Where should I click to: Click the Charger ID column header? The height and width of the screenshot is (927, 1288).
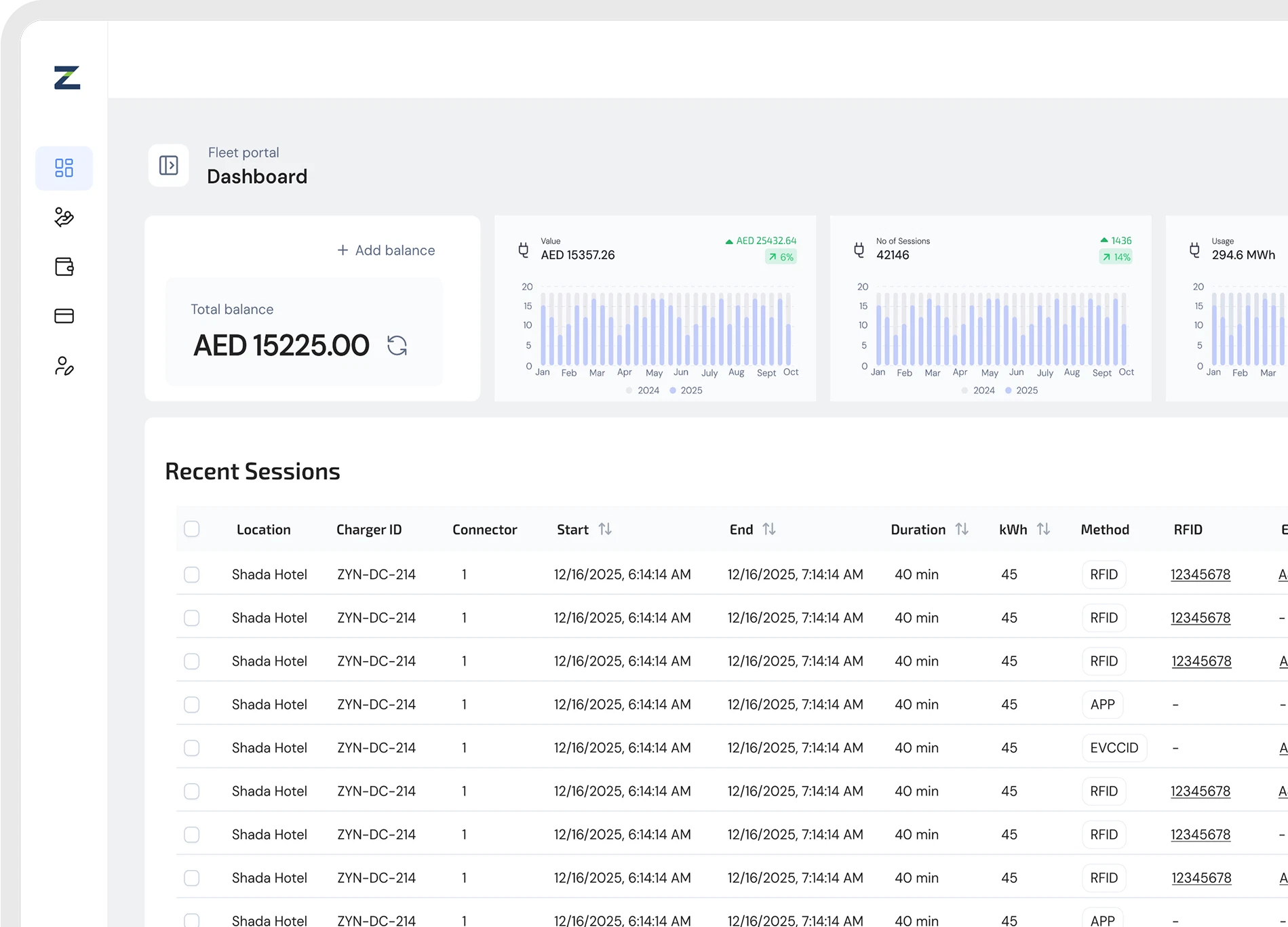pyautogui.click(x=369, y=530)
